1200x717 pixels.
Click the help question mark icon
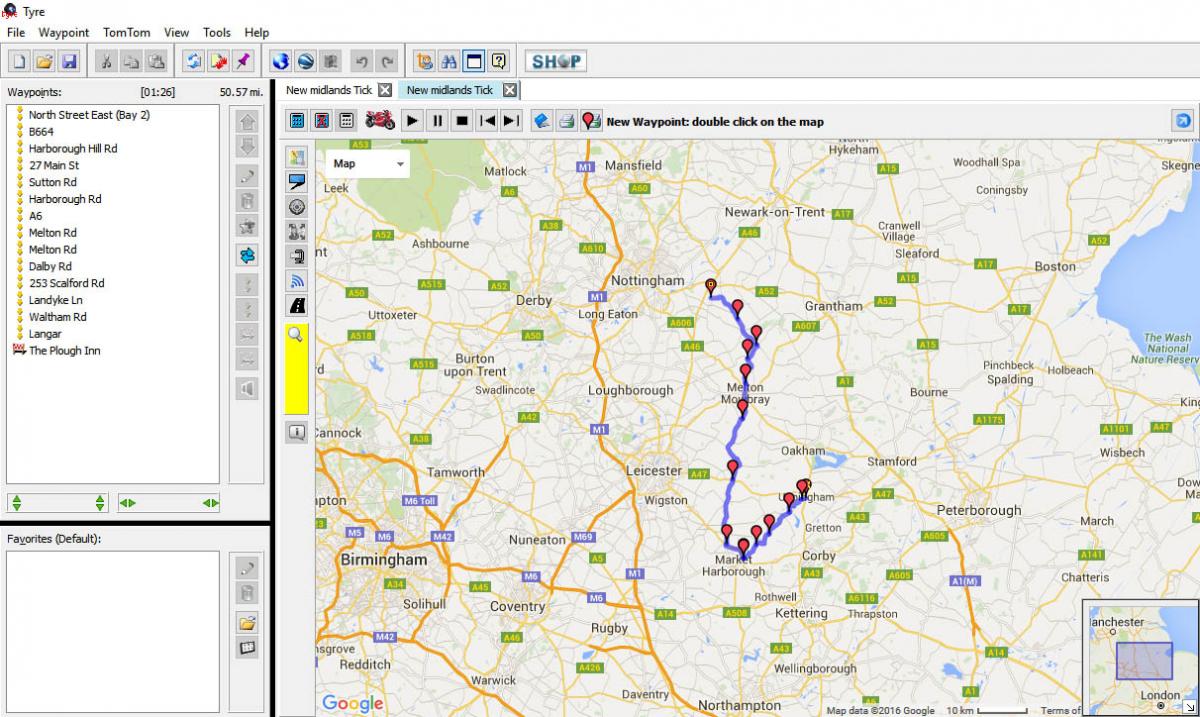tap(499, 61)
